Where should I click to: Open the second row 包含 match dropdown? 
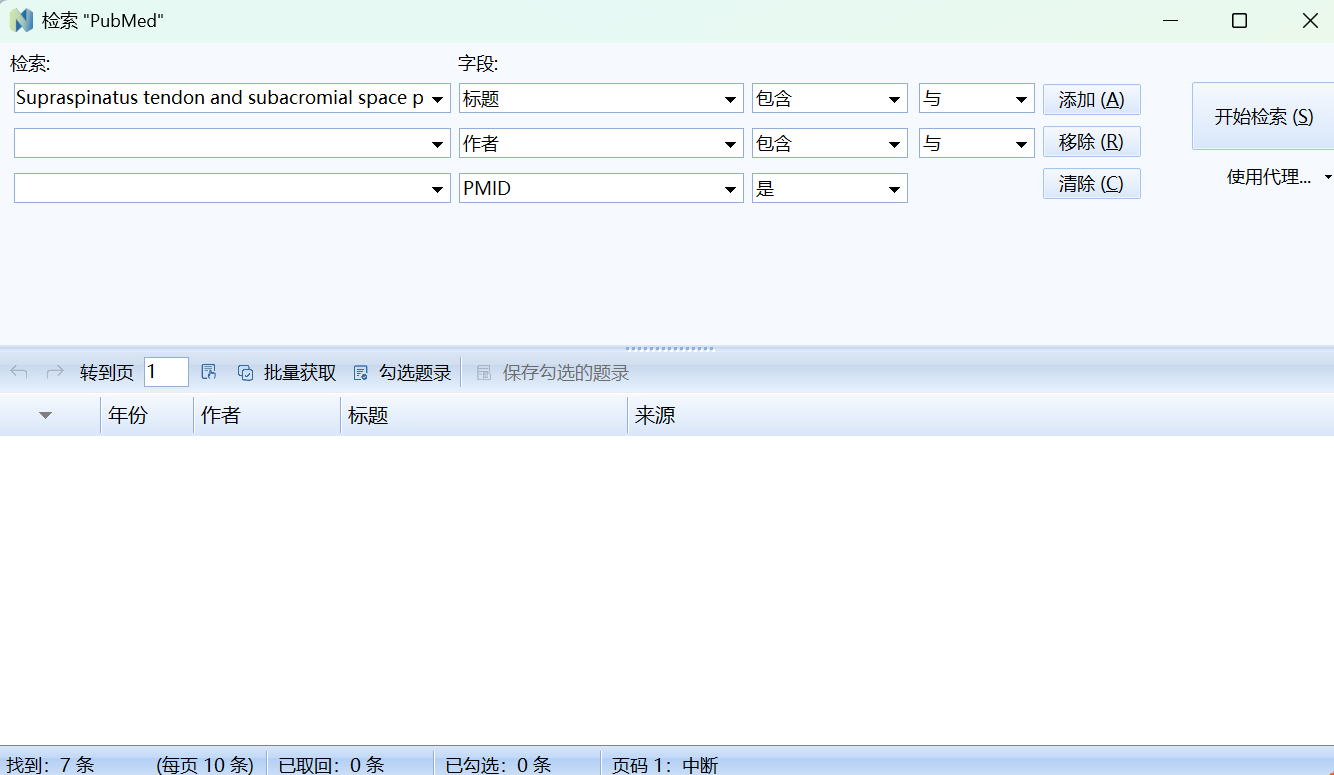(x=894, y=144)
